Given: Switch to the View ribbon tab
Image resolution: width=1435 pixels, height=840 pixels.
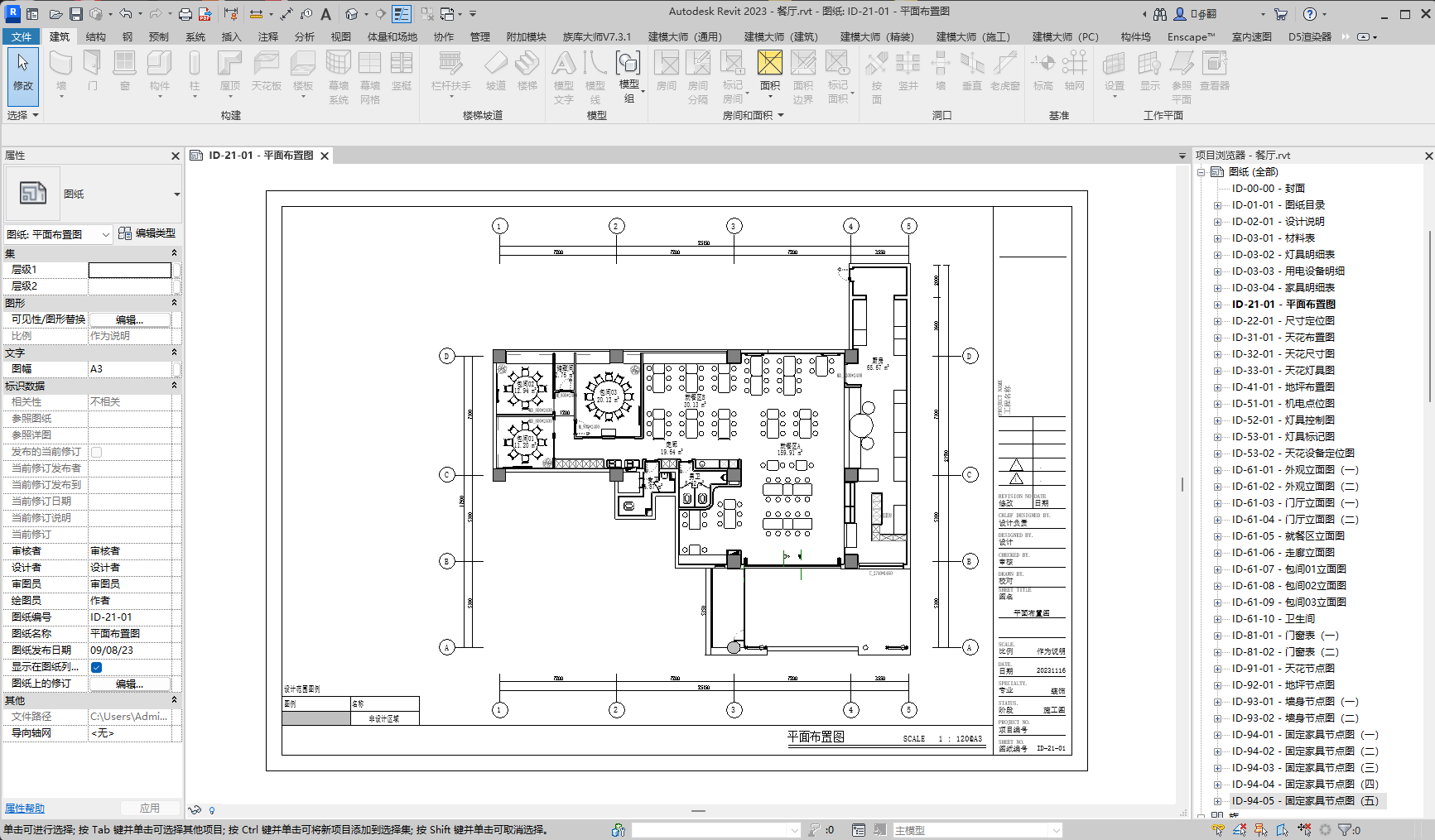Looking at the screenshot, I should click(x=340, y=36).
